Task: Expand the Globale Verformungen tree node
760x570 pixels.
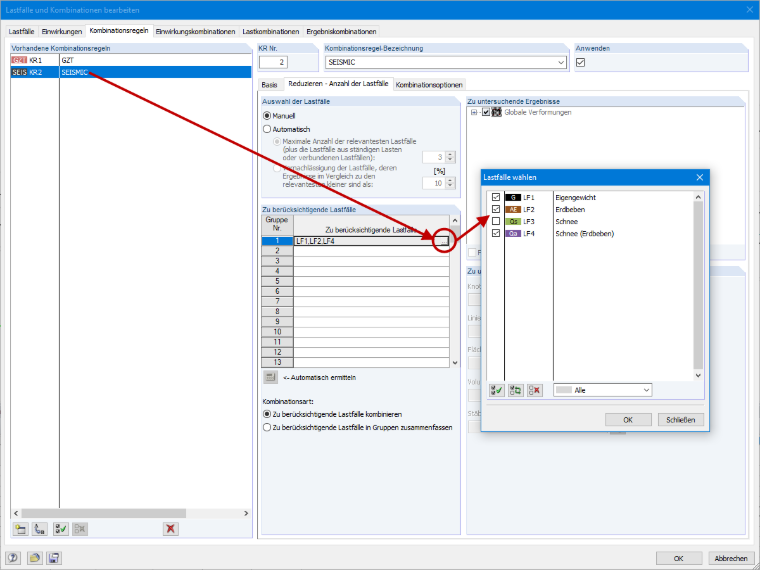Action: (x=474, y=112)
